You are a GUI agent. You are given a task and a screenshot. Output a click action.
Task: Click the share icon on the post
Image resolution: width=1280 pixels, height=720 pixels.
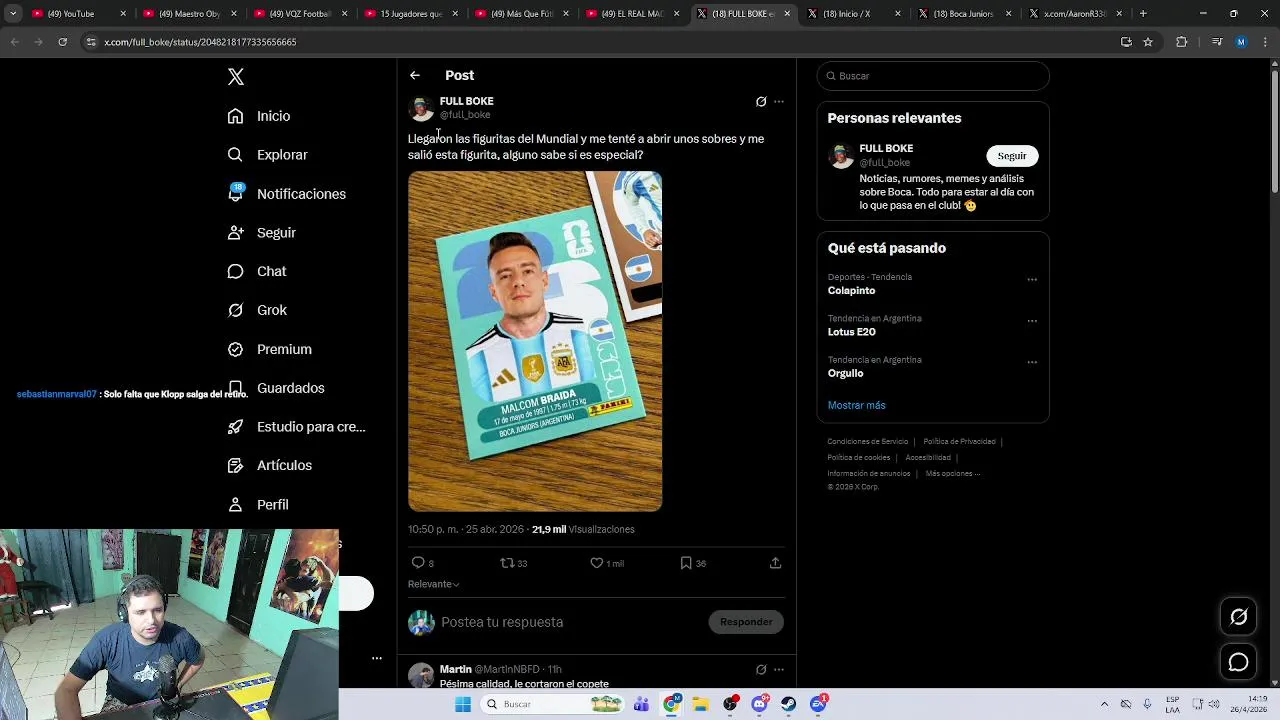coord(775,563)
